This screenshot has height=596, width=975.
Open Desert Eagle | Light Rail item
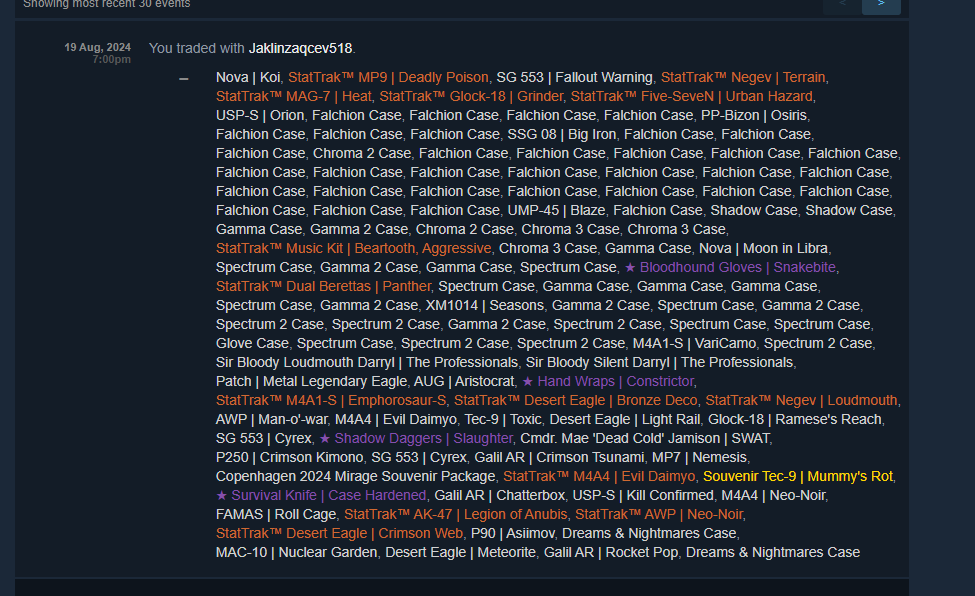pyautogui.click(x=624, y=419)
